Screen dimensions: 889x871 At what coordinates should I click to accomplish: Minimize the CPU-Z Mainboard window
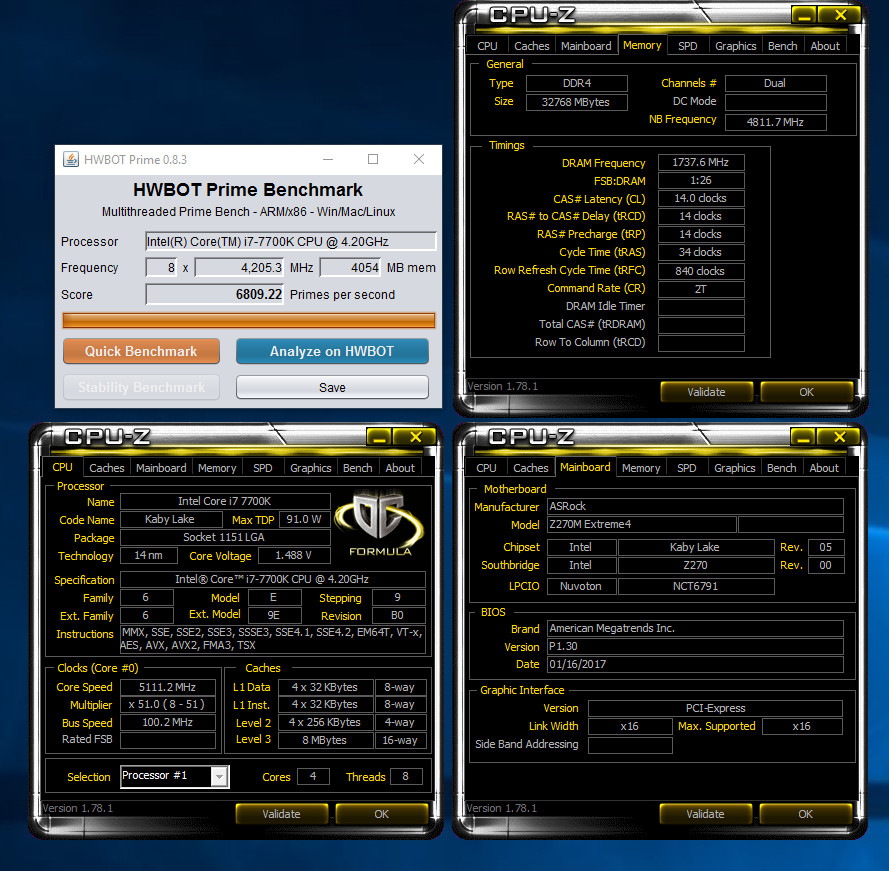[803, 437]
